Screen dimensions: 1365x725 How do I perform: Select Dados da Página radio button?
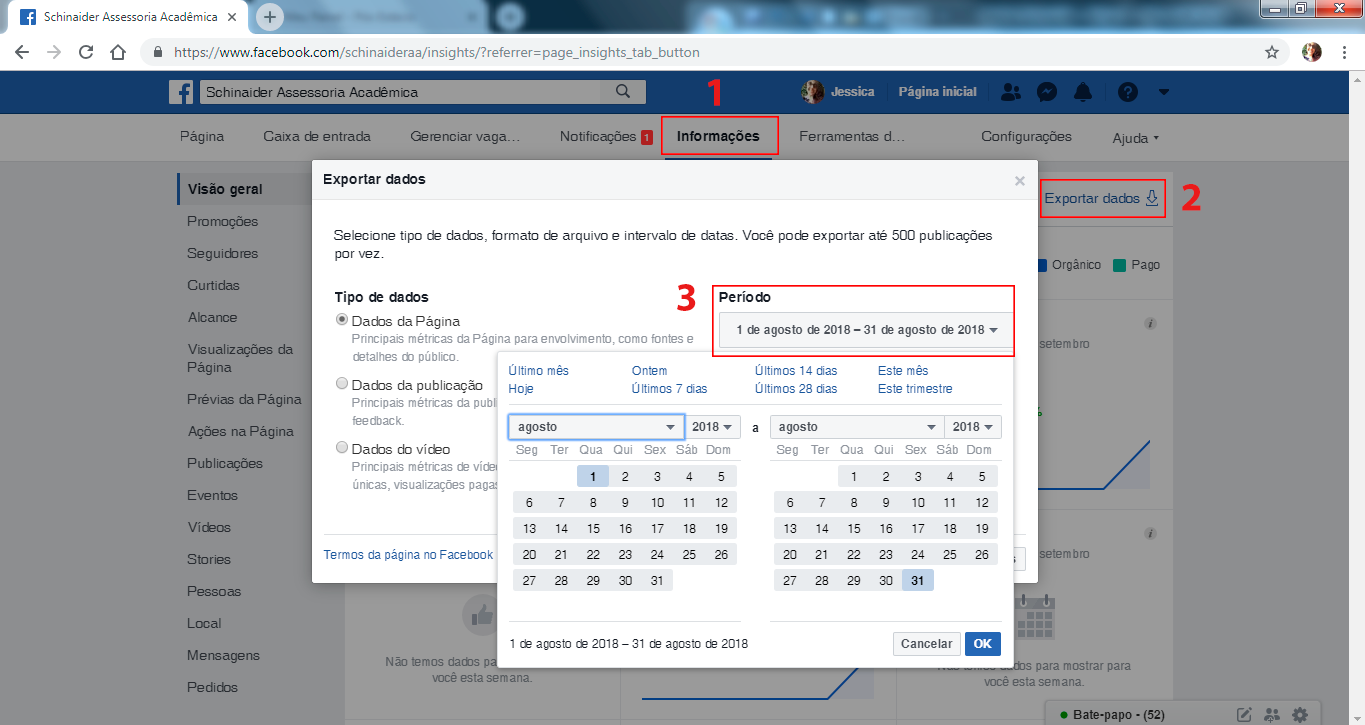pos(342,320)
